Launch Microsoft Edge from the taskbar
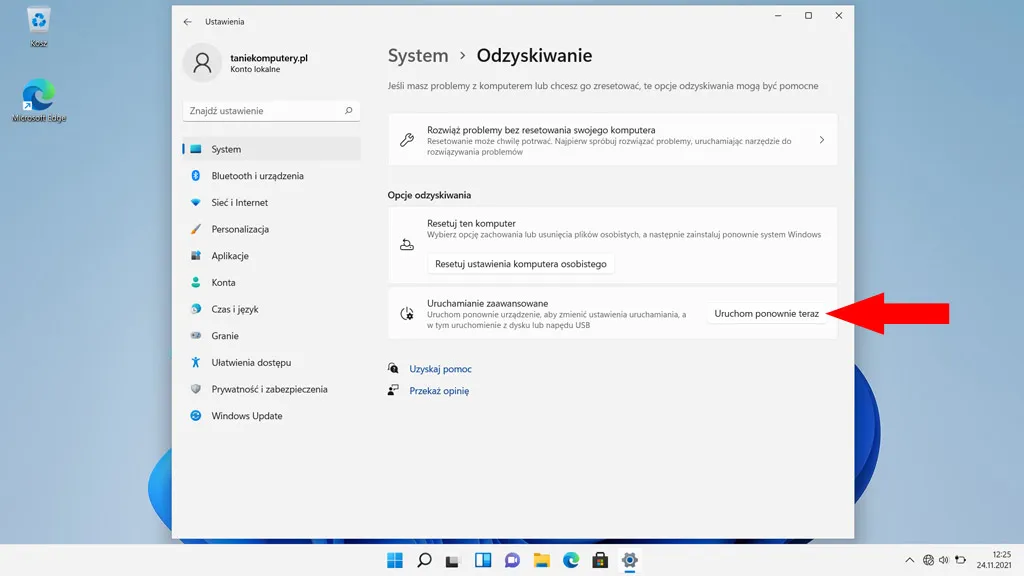Image resolution: width=1024 pixels, height=576 pixels. click(x=571, y=560)
